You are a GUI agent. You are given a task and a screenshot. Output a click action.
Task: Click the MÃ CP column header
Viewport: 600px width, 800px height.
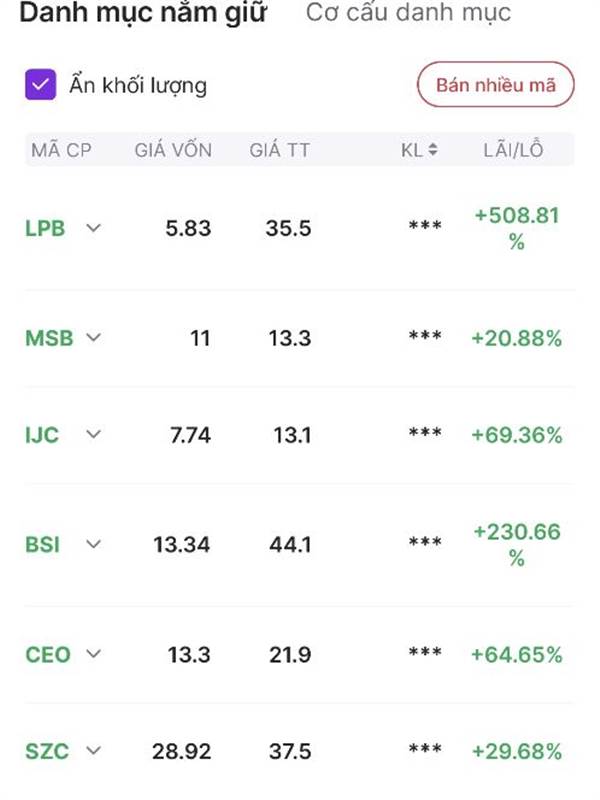(x=61, y=150)
